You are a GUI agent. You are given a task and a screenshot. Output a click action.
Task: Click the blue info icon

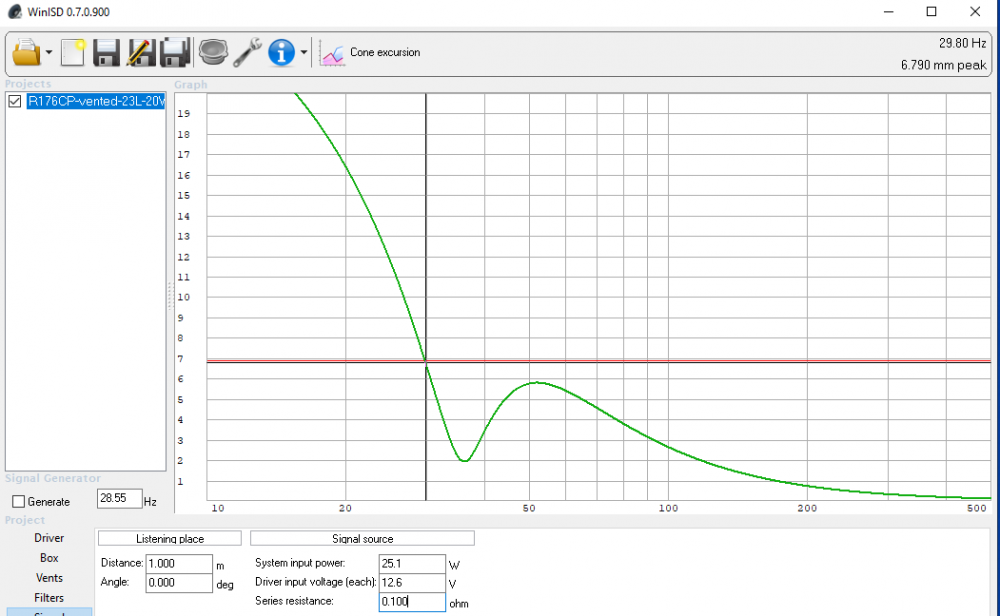pos(281,52)
